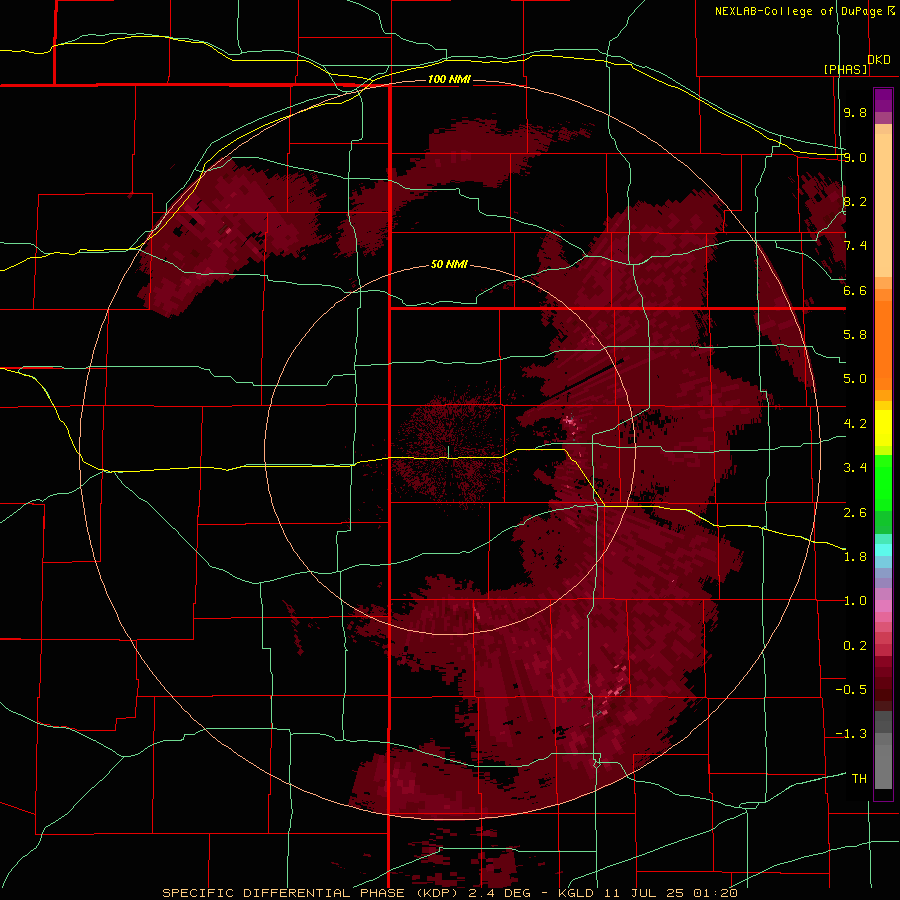
Task: Click the 2.6 value on color scale
Action: coord(855,513)
